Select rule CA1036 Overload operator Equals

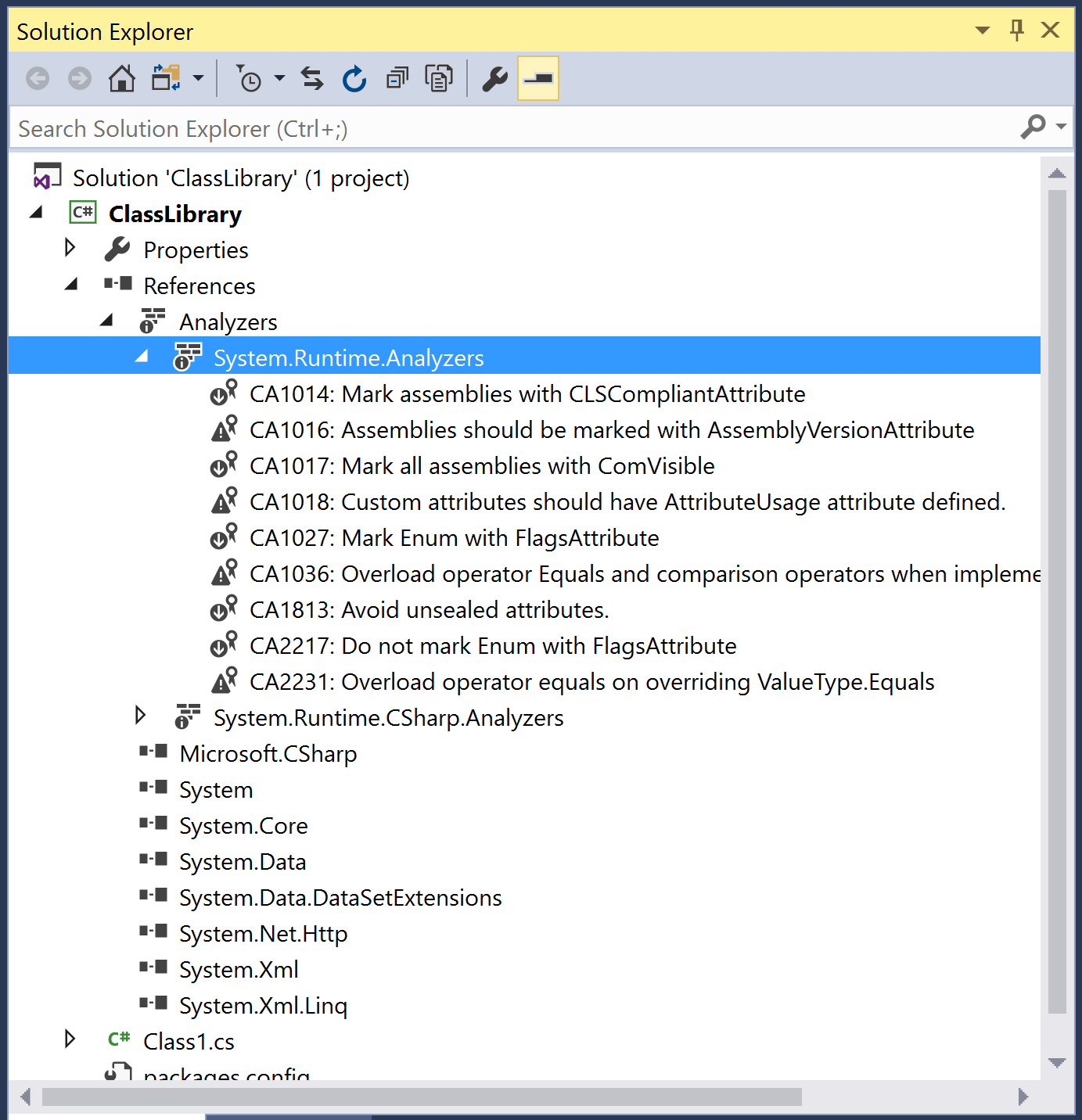point(645,574)
